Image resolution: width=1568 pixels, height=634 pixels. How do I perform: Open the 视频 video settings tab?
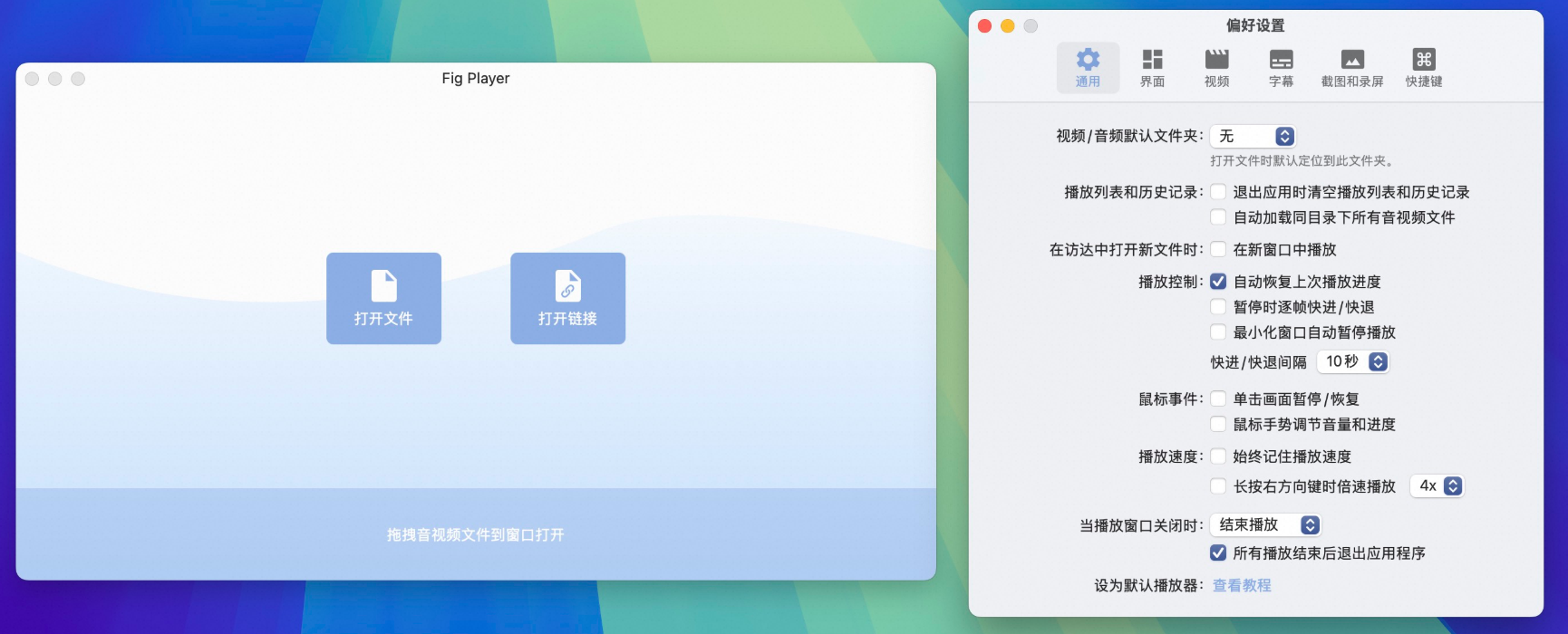point(1216,68)
